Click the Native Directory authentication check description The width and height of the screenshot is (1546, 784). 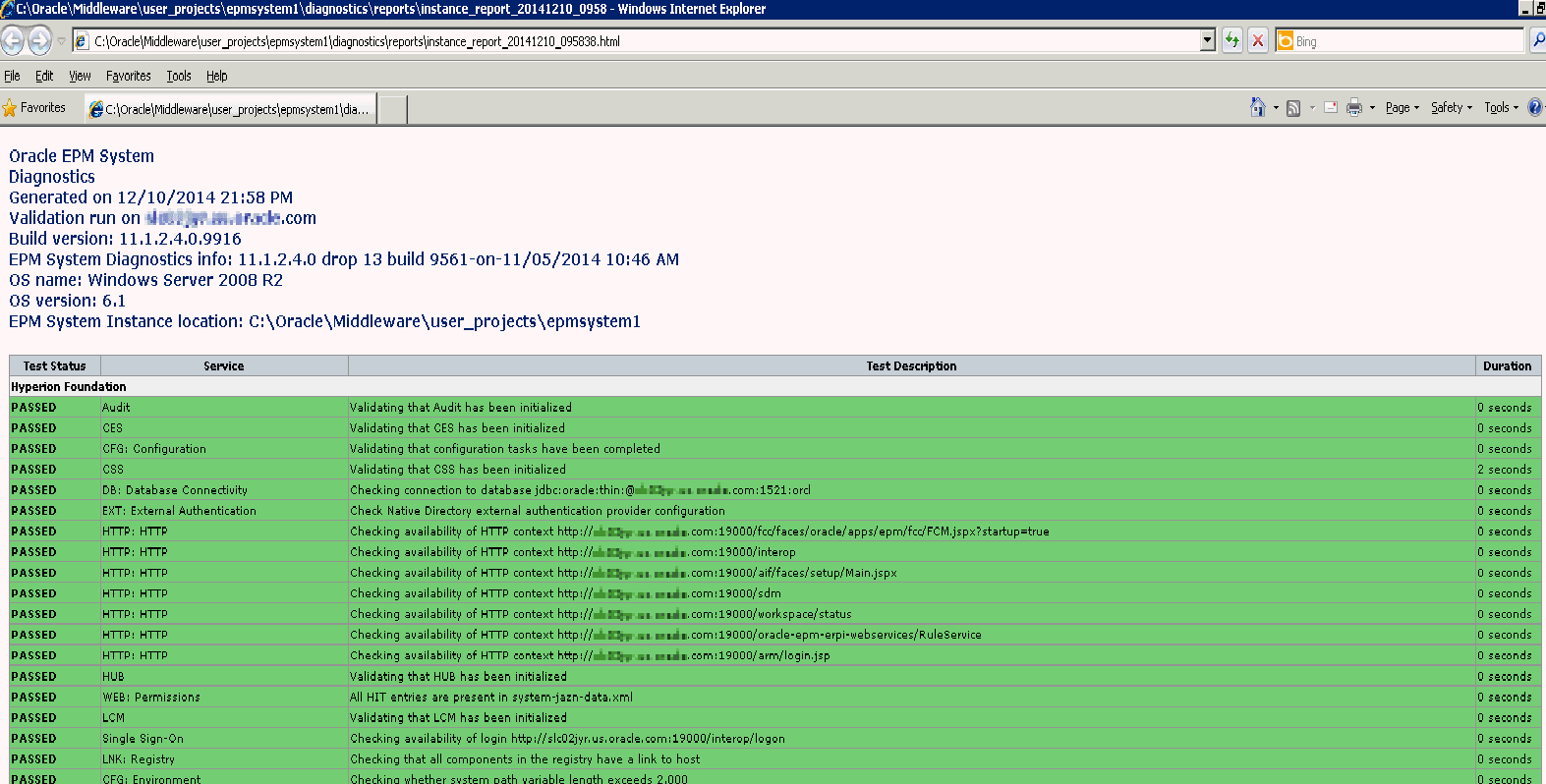538,510
